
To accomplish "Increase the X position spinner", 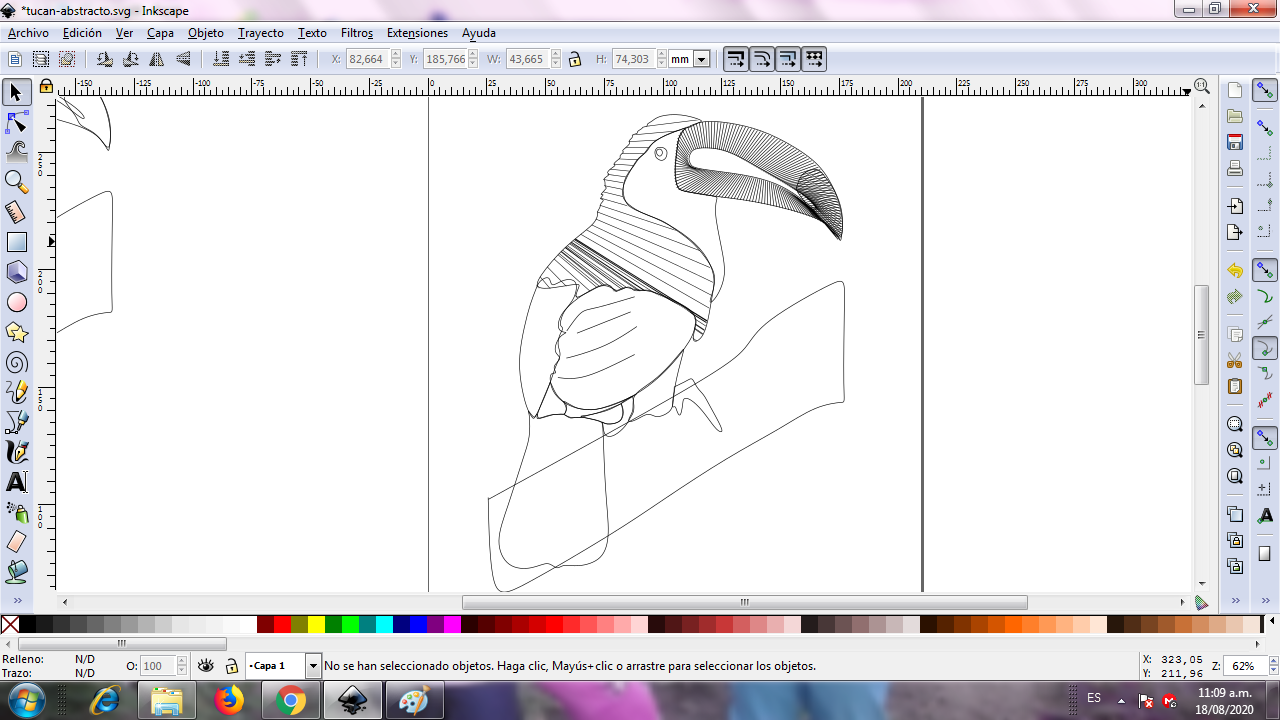I will pyautogui.click(x=395, y=55).
